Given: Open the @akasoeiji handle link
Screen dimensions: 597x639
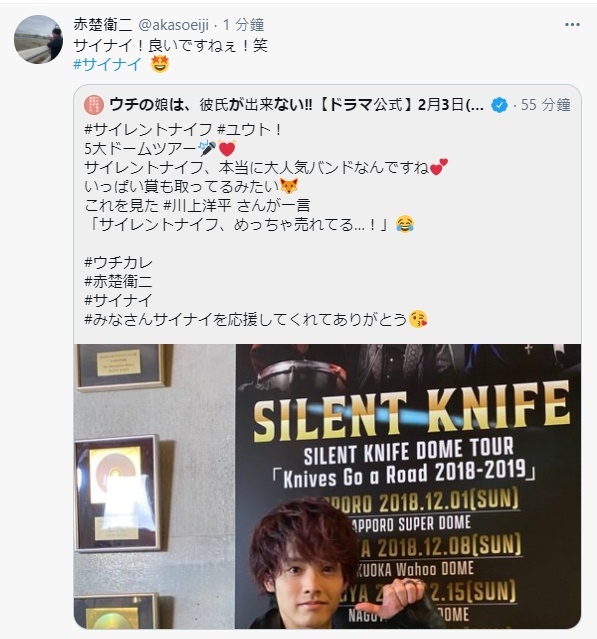Looking at the screenshot, I should (x=174, y=25).
